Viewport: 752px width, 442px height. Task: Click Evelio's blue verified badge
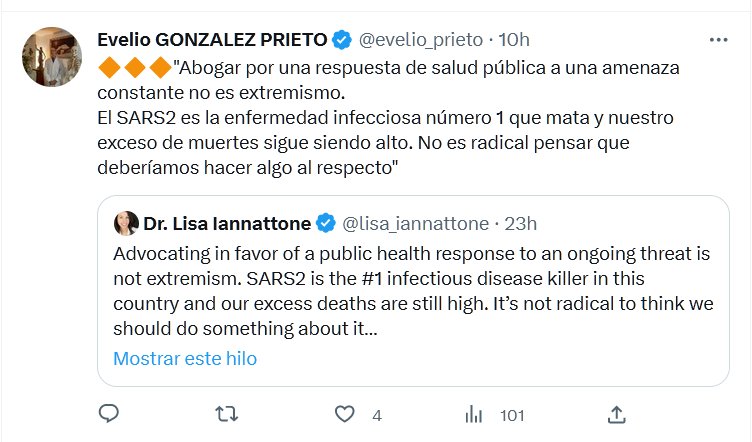point(341,40)
